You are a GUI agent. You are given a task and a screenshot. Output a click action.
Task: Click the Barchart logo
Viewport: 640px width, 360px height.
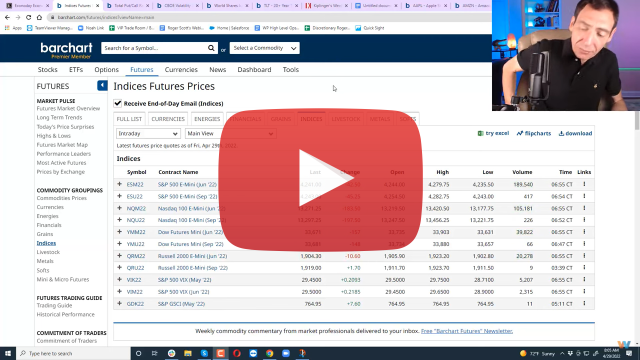click(x=67, y=50)
